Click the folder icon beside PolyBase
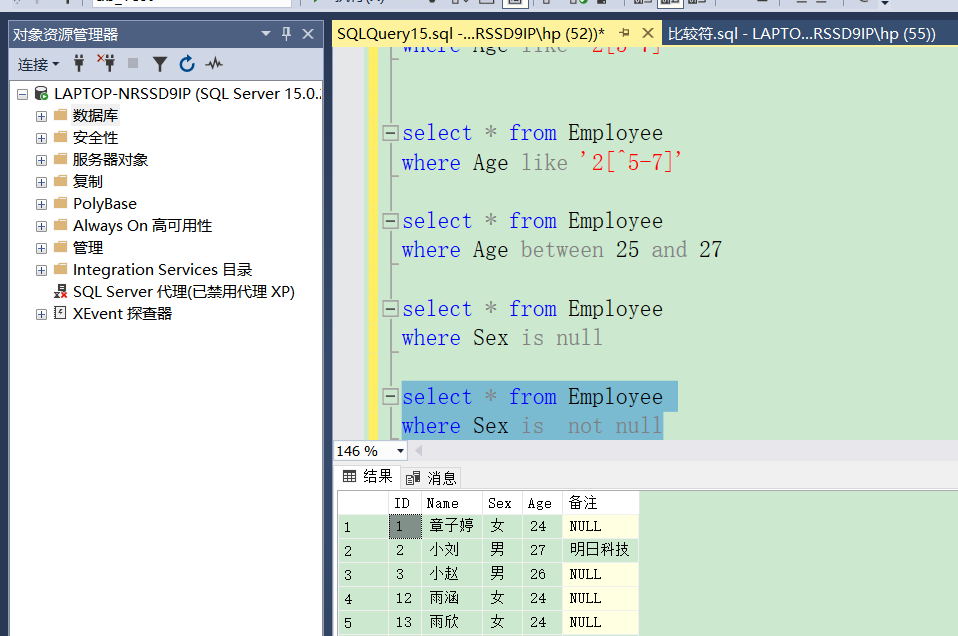958x636 pixels. [x=60, y=203]
